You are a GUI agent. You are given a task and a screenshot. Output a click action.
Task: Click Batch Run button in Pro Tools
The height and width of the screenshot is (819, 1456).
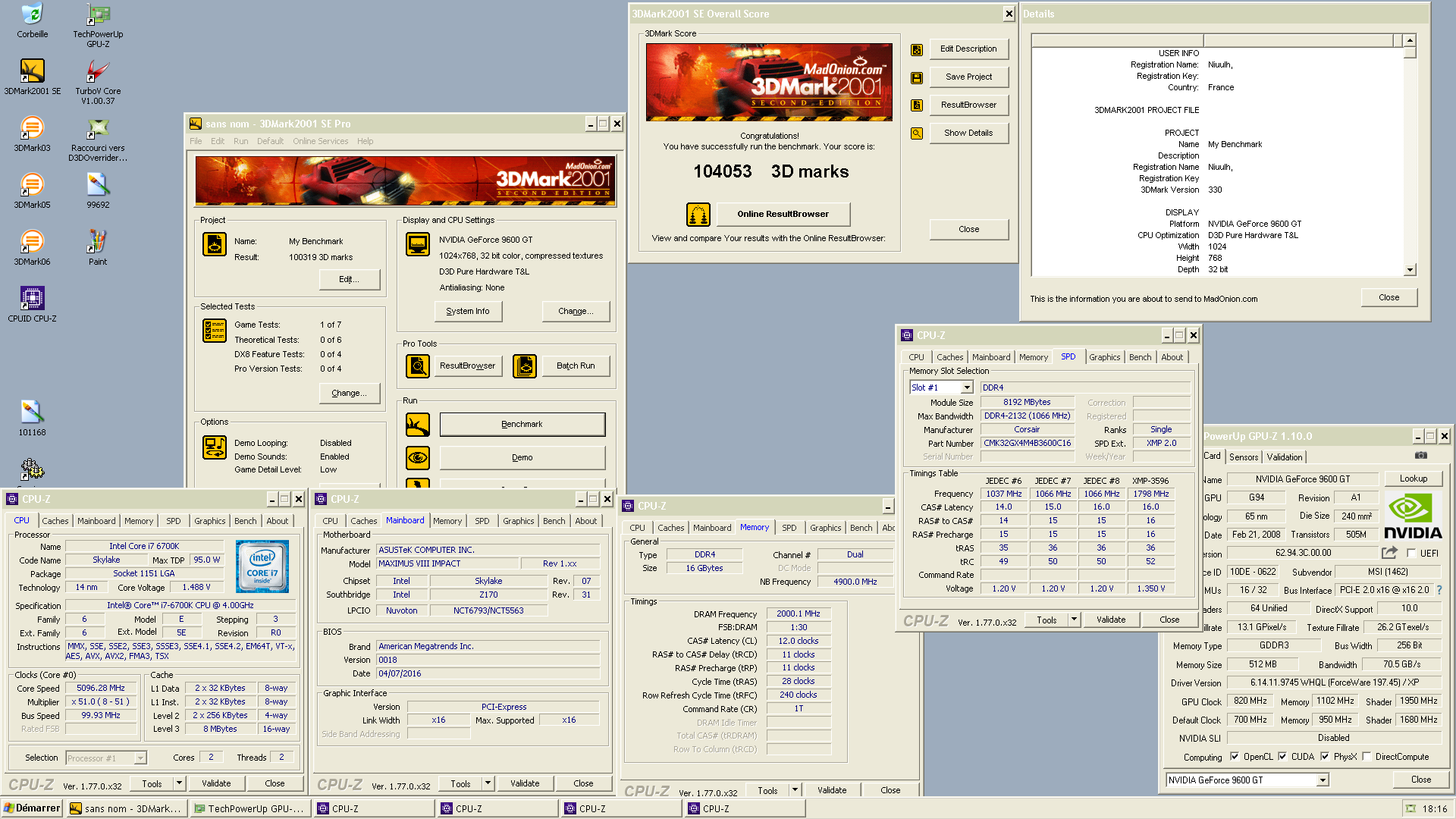[x=576, y=366]
